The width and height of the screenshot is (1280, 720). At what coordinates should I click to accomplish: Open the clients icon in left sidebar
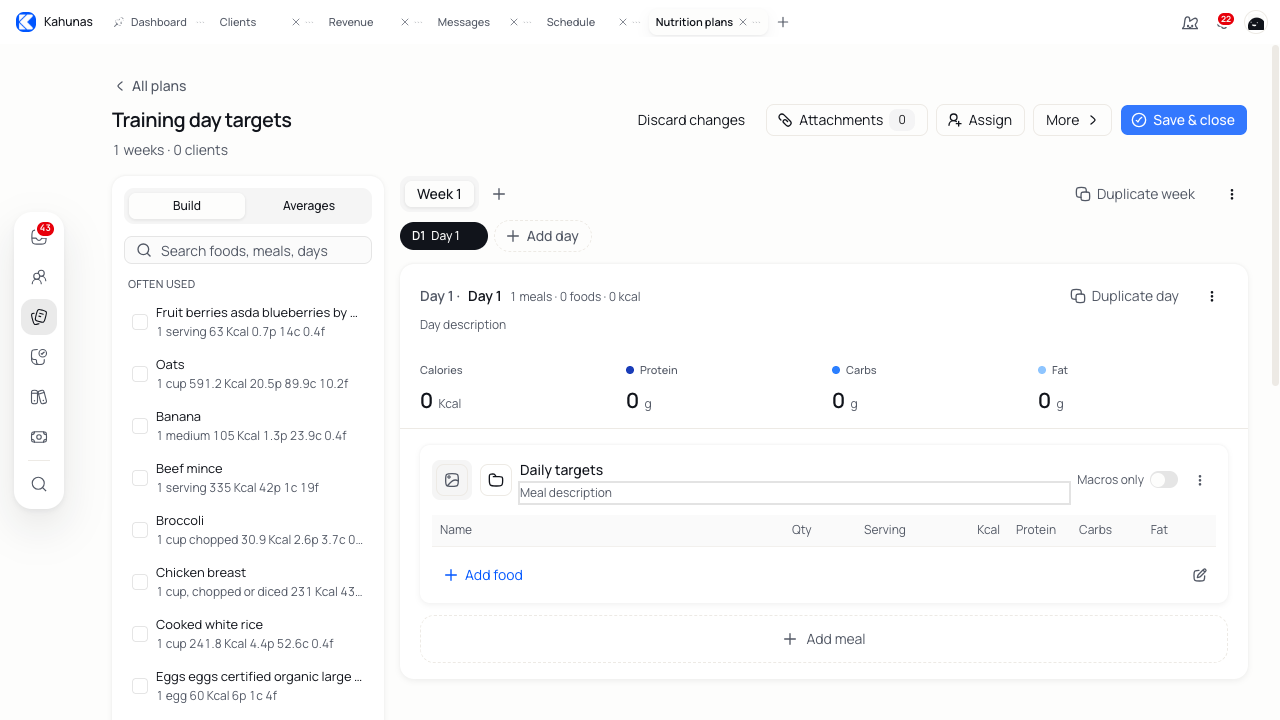pyautogui.click(x=39, y=277)
